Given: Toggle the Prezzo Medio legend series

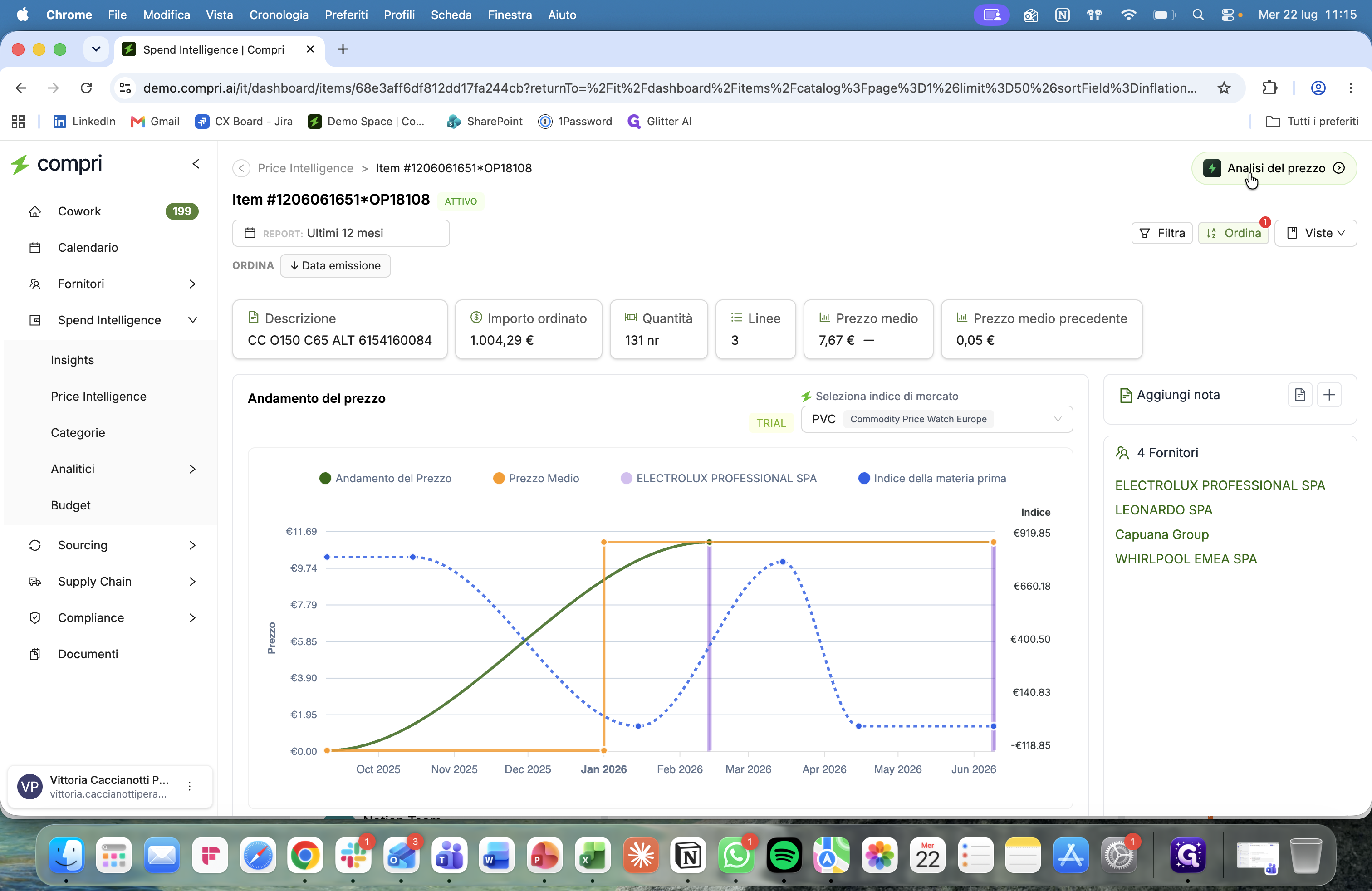Looking at the screenshot, I should pos(536,478).
